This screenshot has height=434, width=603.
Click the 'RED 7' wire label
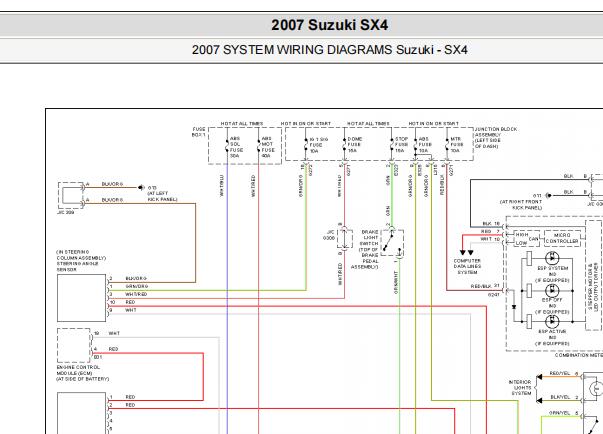[x=490, y=231]
